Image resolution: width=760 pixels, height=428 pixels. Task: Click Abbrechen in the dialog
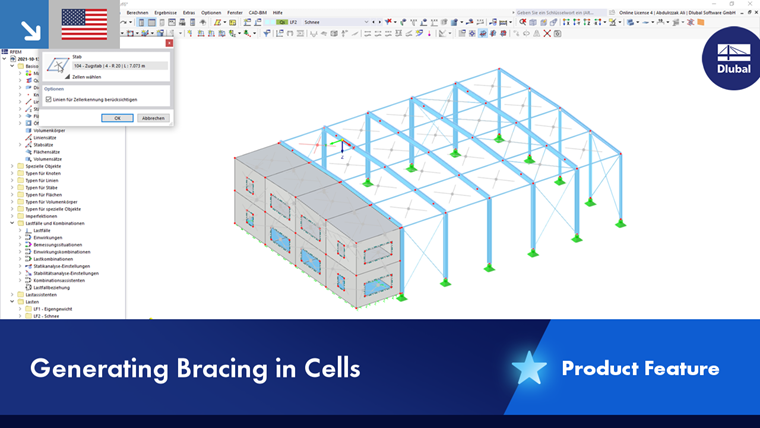click(153, 118)
